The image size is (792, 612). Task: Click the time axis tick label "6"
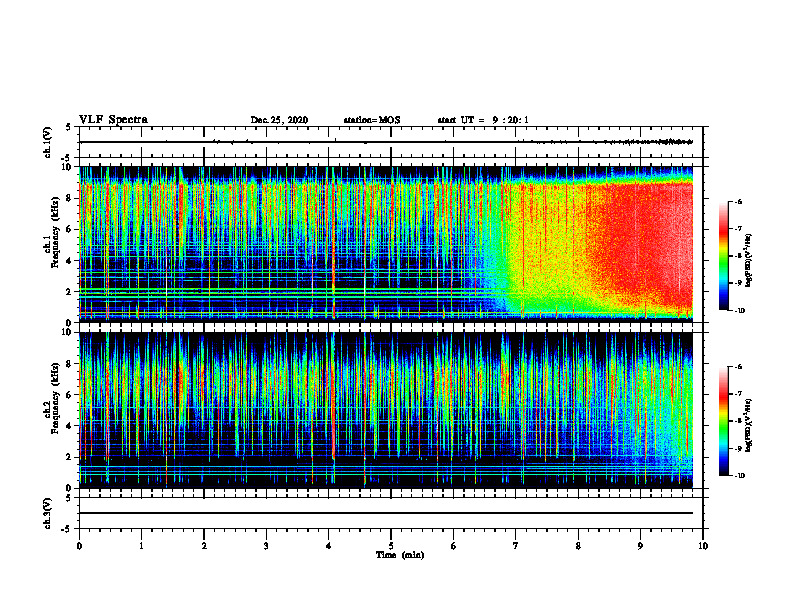(x=453, y=546)
